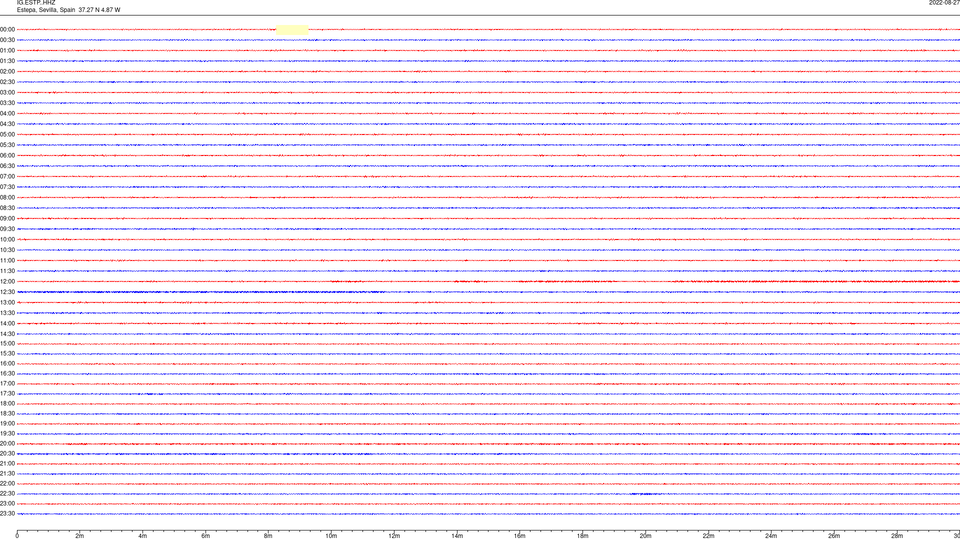Click the '20:30' row label
This screenshot has width=960, height=540.
(7, 454)
